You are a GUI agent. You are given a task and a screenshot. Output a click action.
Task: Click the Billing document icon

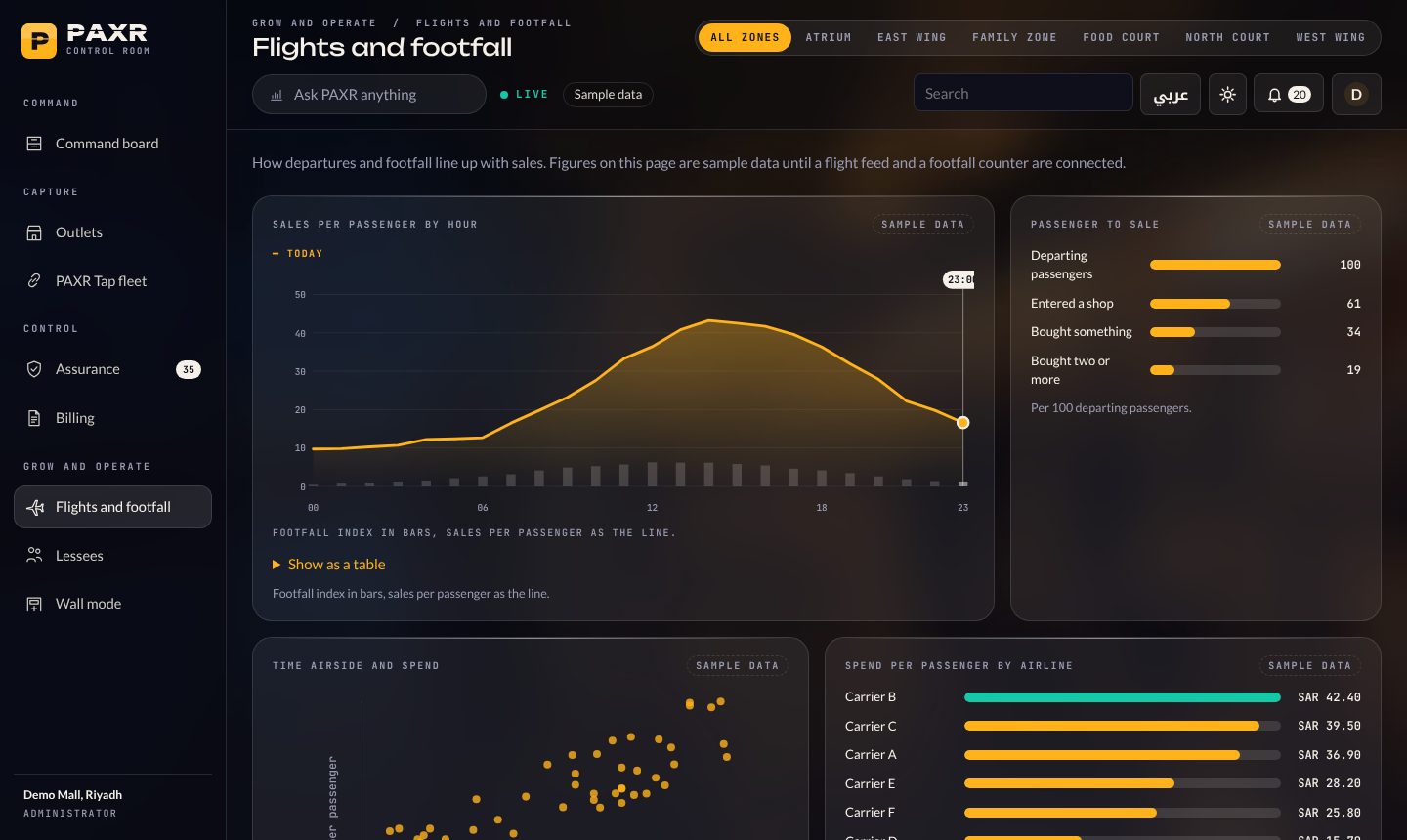(x=34, y=418)
